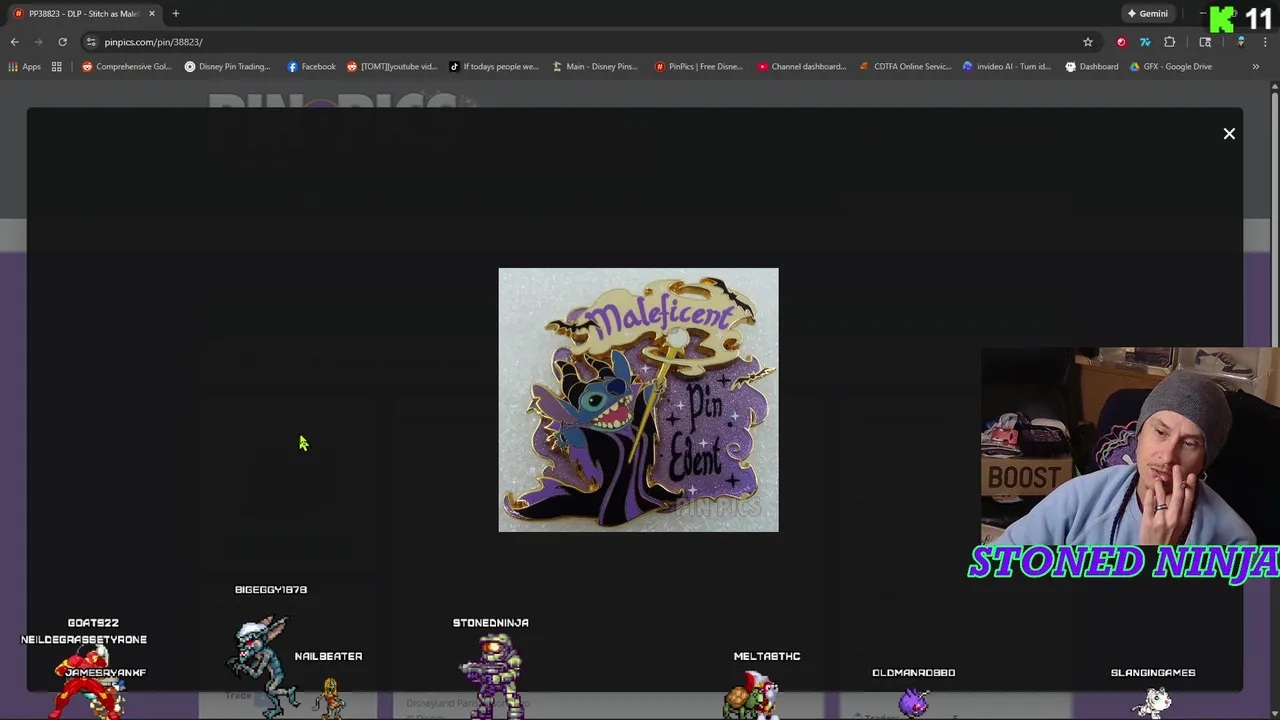Viewport: 1280px width, 720px height.
Task: Open the Disney Pin Trading bookmark
Action: pyautogui.click(x=227, y=67)
